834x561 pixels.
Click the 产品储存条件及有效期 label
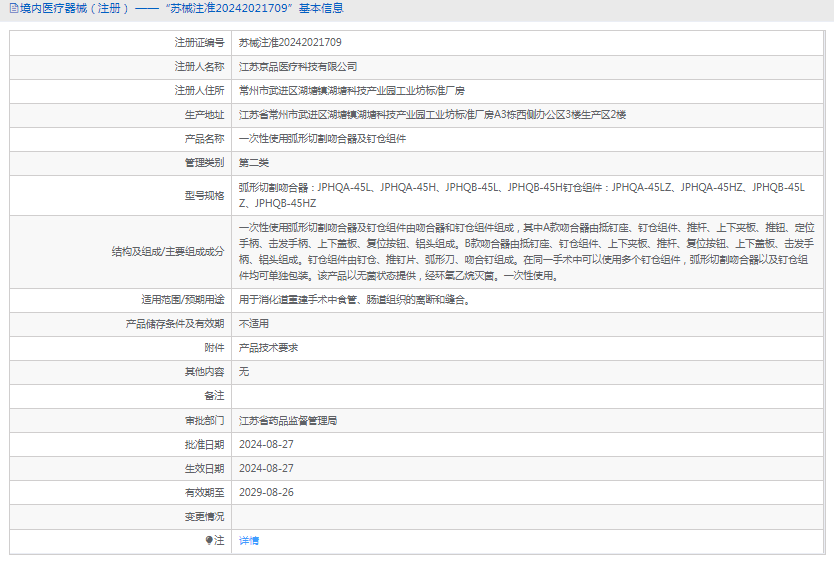point(175,324)
